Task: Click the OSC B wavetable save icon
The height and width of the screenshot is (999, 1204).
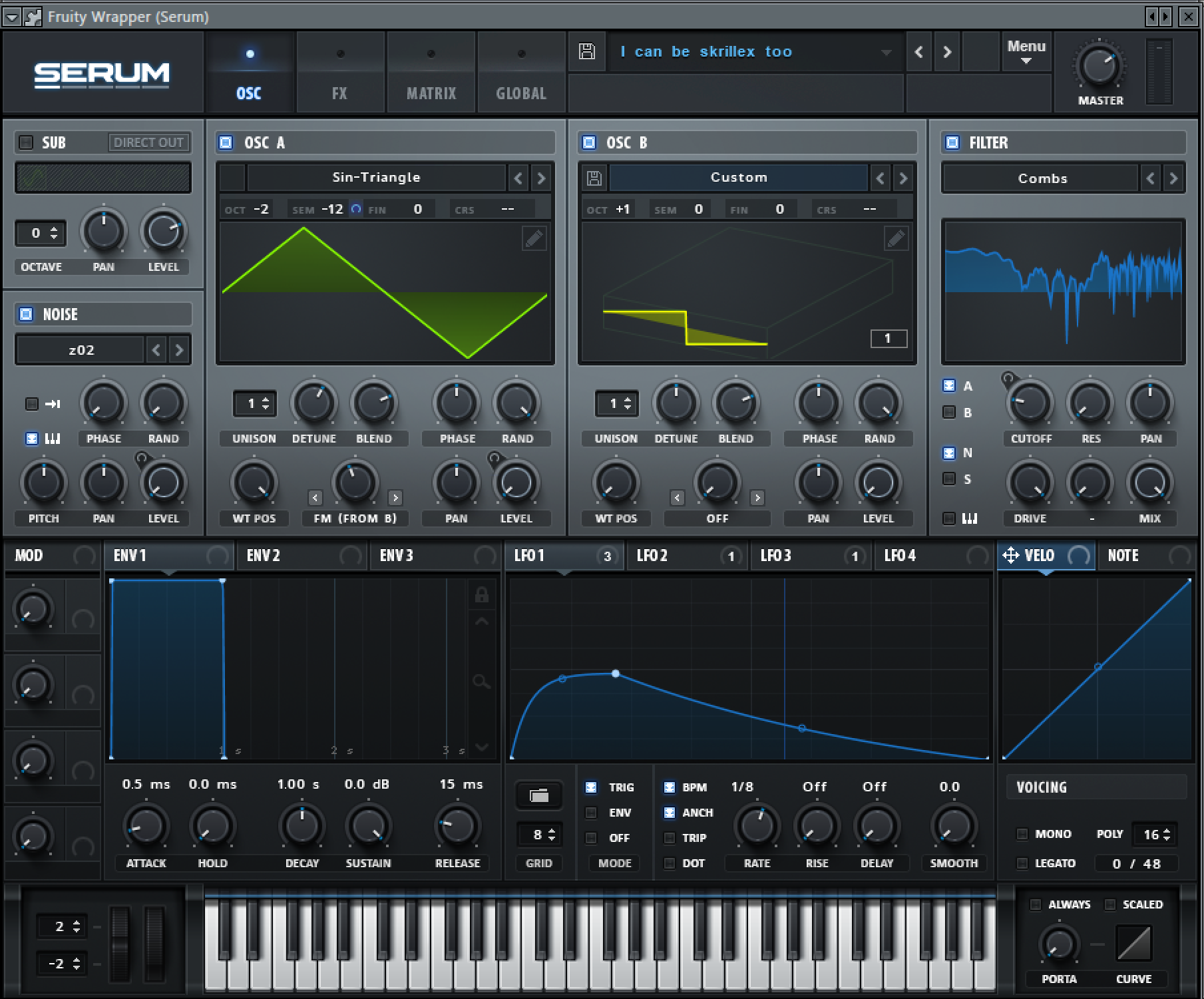Action: point(594,178)
